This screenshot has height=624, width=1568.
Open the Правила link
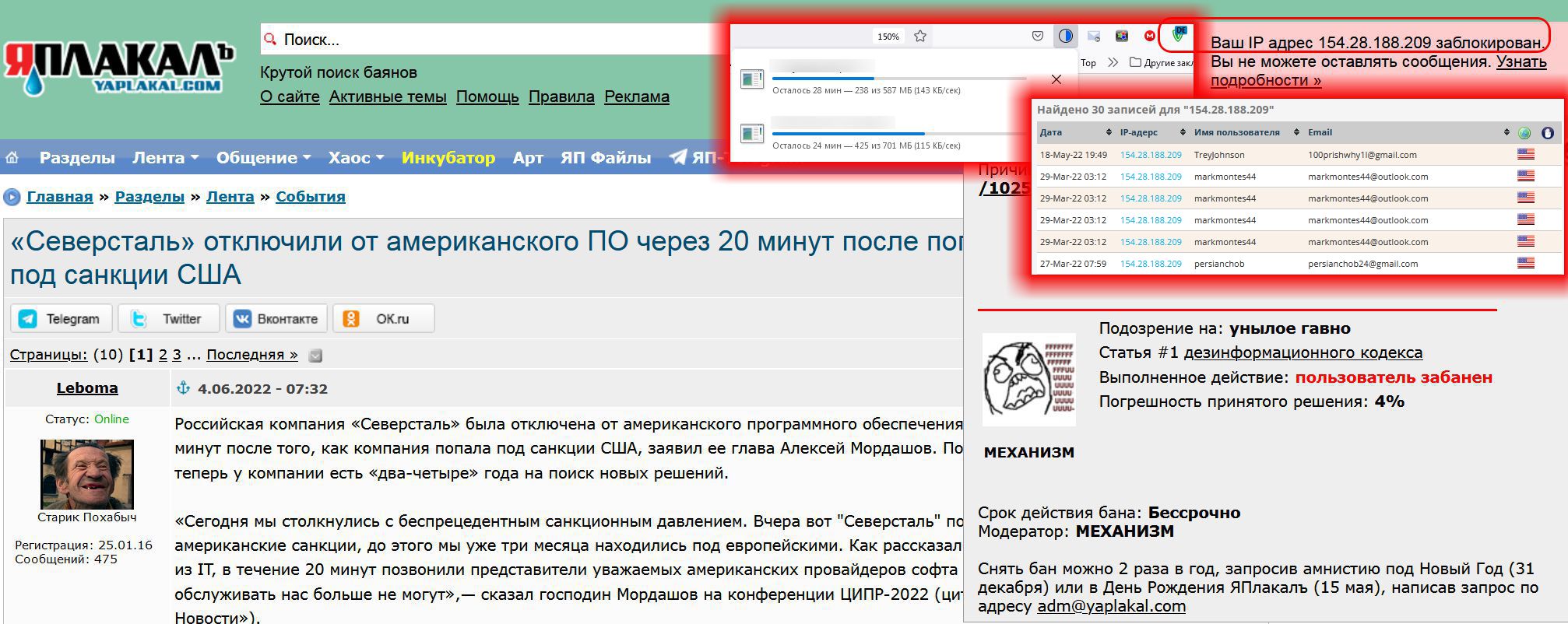click(561, 97)
